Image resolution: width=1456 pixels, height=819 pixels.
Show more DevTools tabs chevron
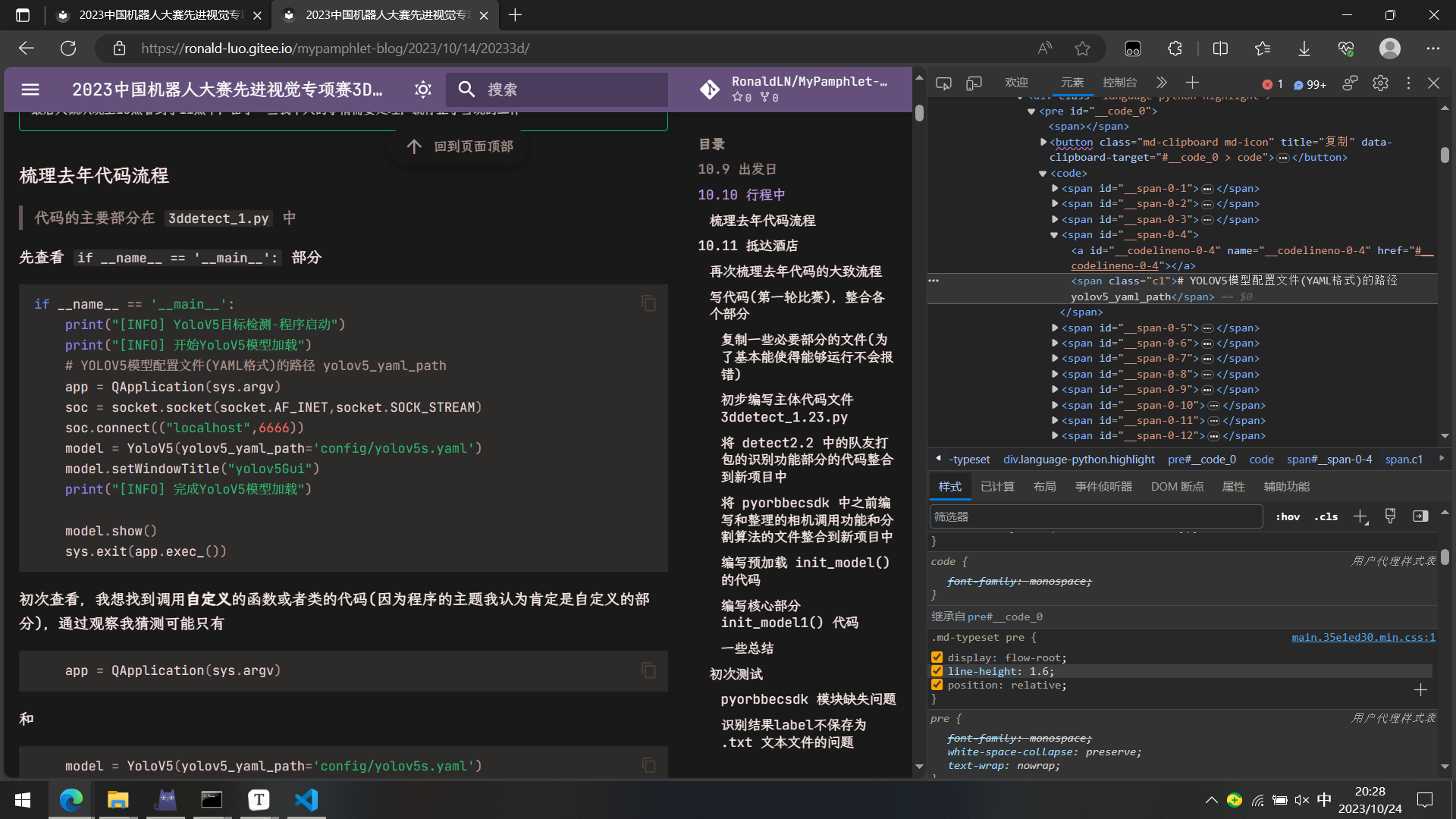click(x=1162, y=83)
